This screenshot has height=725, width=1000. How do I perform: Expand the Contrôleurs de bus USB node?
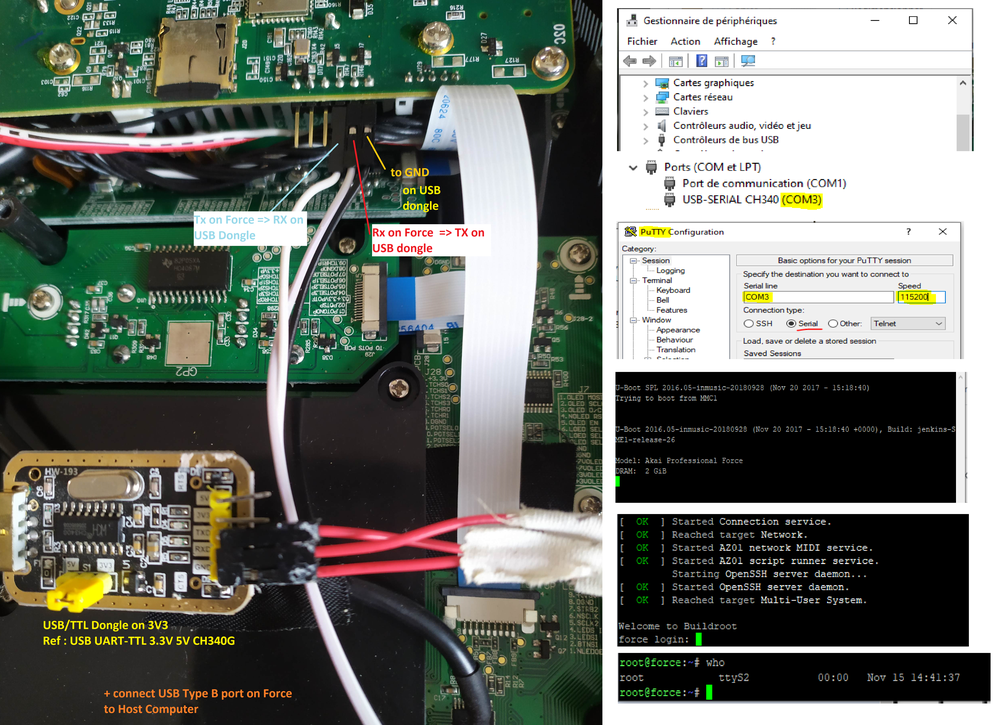(645, 140)
